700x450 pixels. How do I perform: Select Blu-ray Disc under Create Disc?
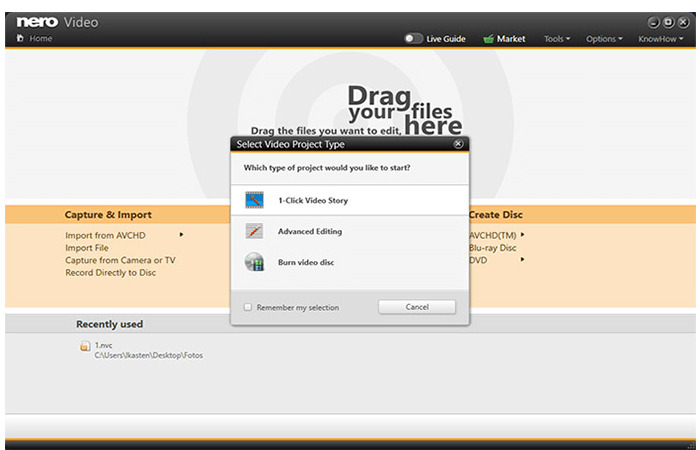pyautogui.click(x=492, y=248)
